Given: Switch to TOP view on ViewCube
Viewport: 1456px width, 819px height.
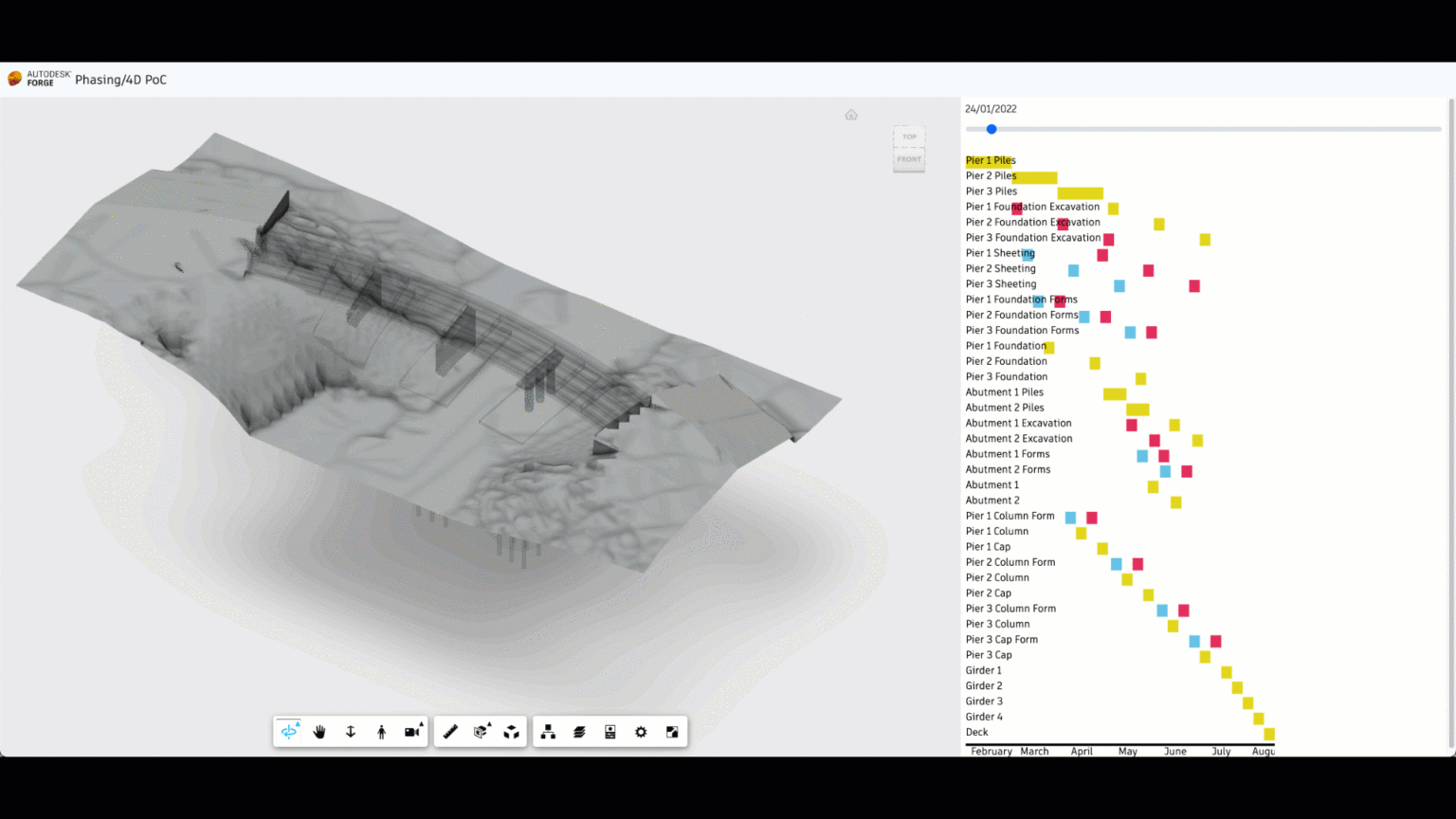Looking at the screenshot, I should pos(908,136).
